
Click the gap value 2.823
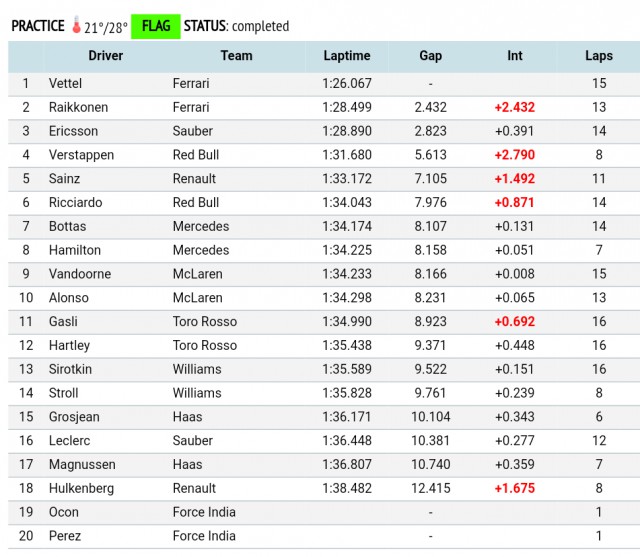pos(431,131)
